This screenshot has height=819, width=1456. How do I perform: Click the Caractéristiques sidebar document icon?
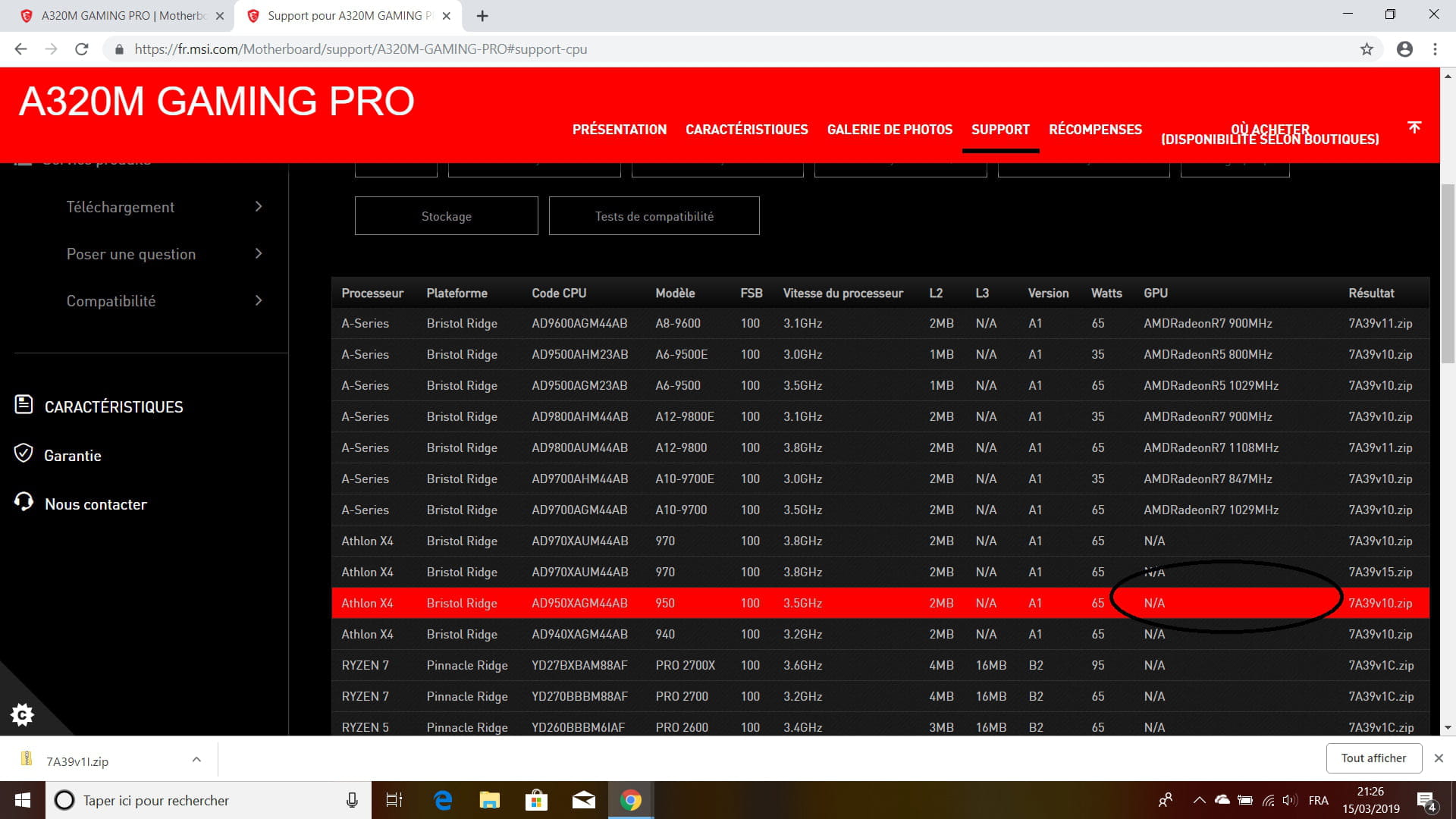(24, 405)
